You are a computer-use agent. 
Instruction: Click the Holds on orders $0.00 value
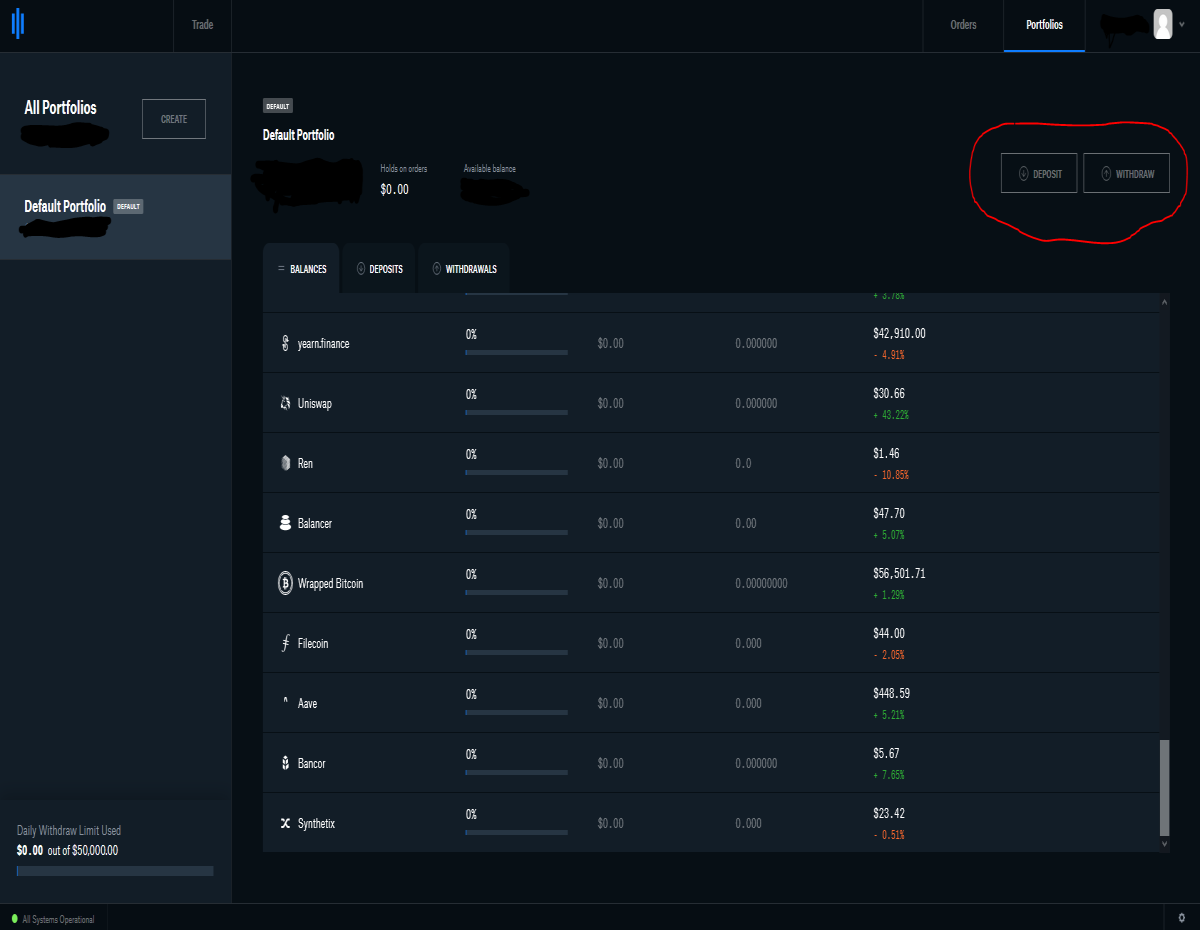tap(394, 189)
